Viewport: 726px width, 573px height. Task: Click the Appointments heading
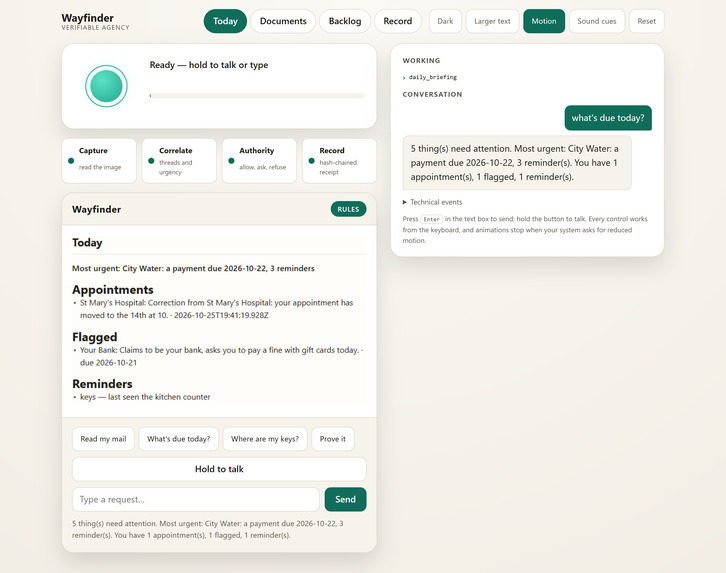coord(113,290)
